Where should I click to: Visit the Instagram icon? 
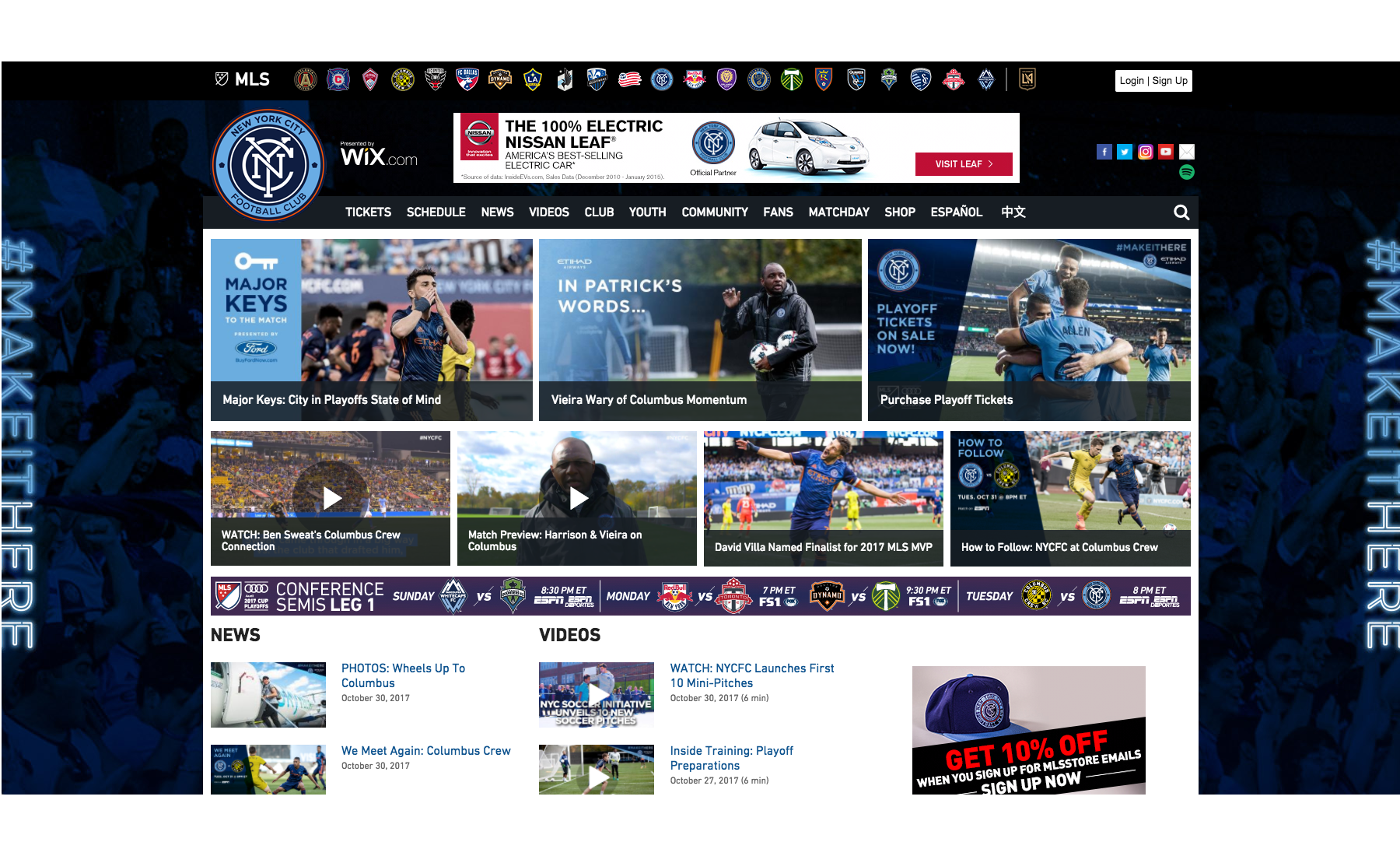1146,152
